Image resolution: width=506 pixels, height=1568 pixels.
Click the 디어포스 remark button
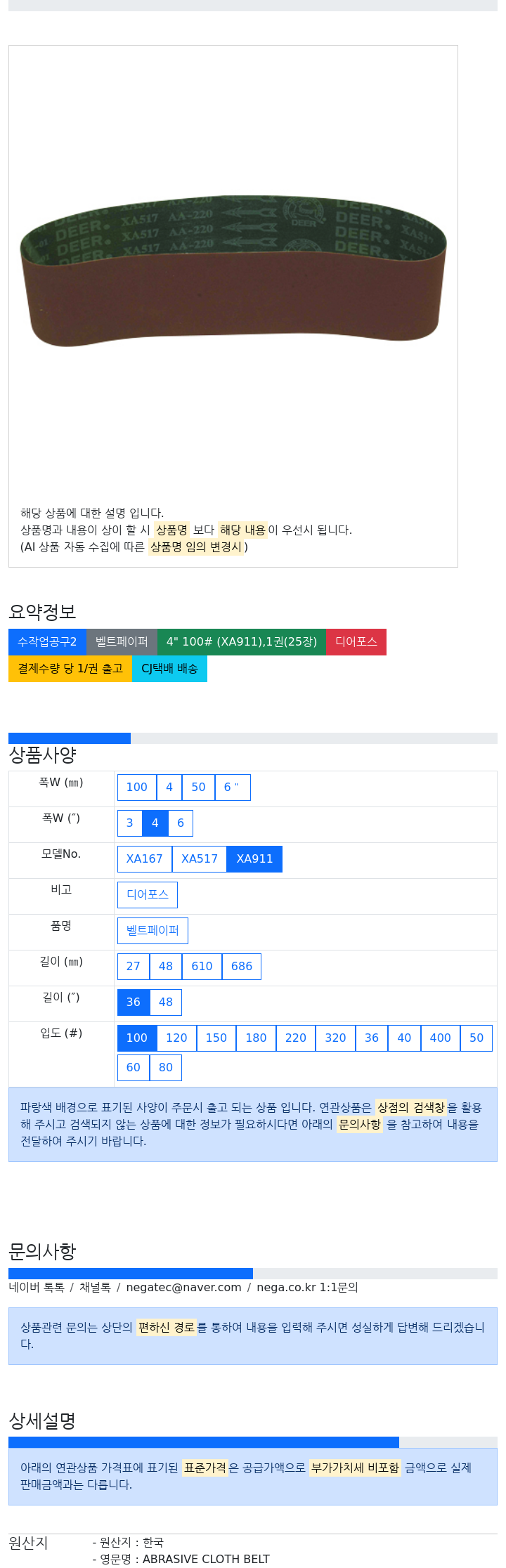tap(148, 895)
